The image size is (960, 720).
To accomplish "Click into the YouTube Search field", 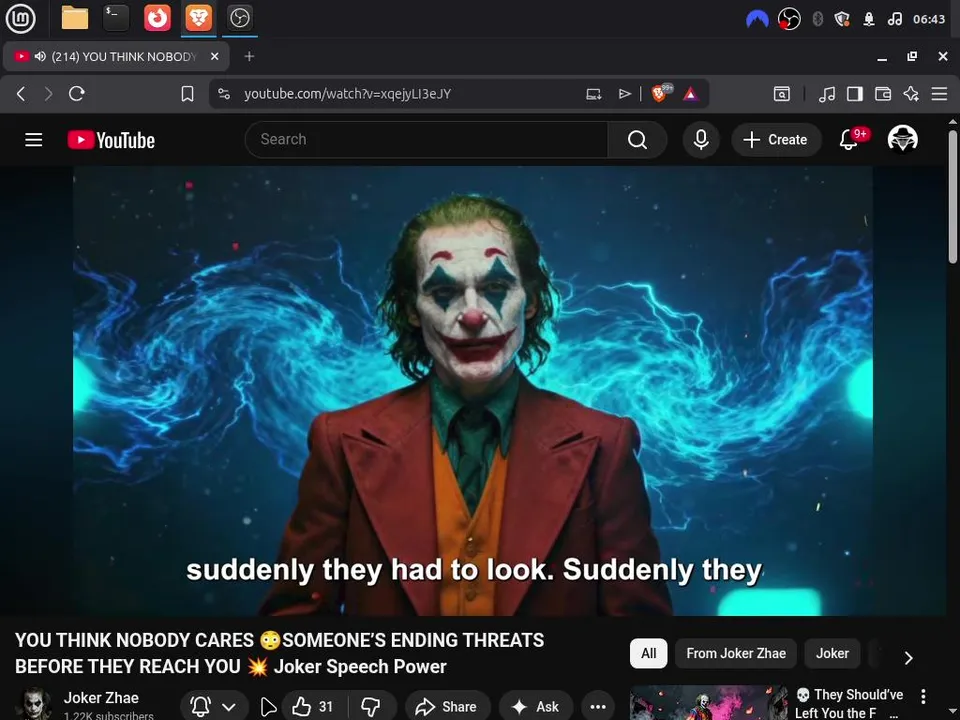I will 426,140.
